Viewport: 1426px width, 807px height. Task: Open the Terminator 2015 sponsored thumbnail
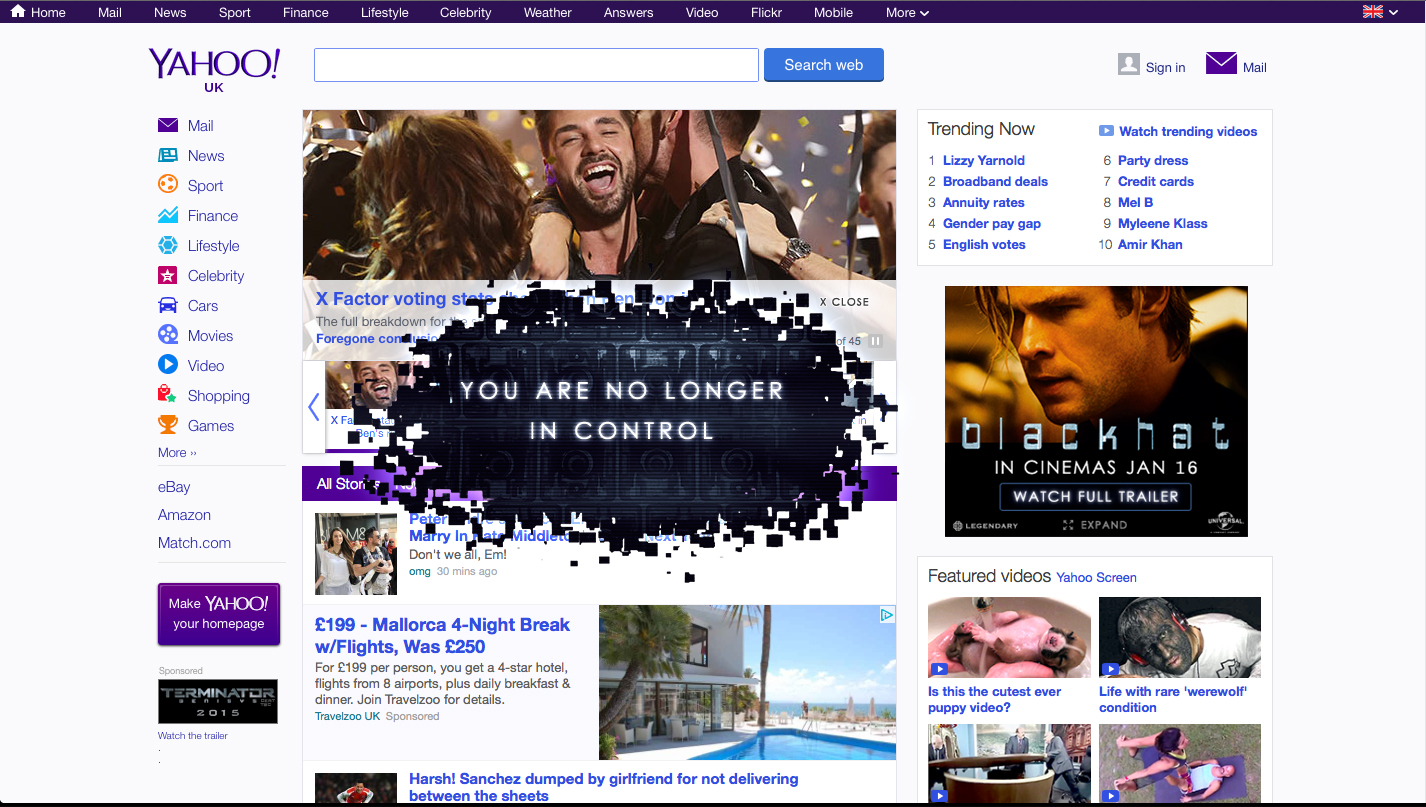[x=218, y=701]
